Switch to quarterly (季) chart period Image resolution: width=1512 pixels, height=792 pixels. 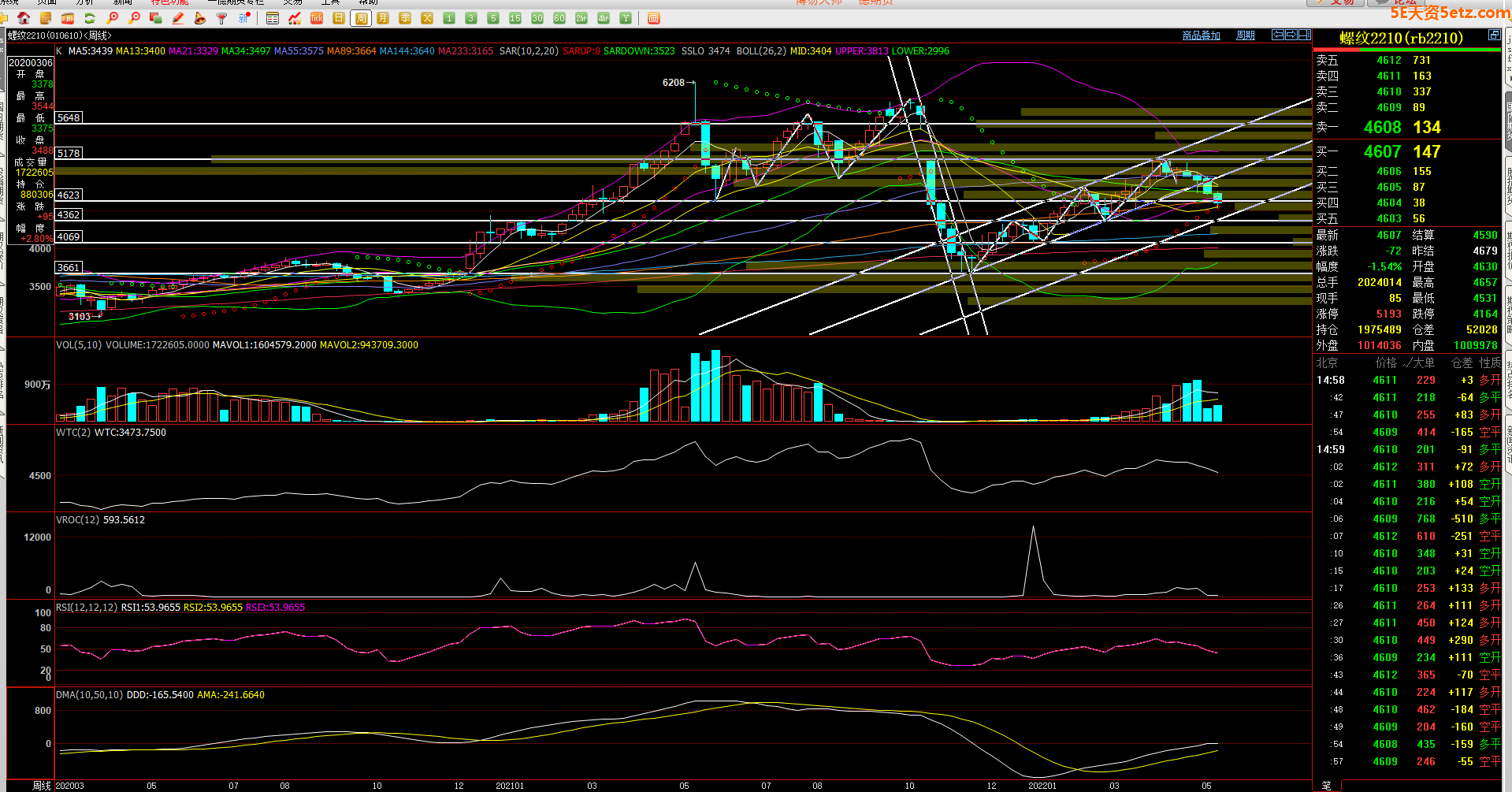(405, 18)
